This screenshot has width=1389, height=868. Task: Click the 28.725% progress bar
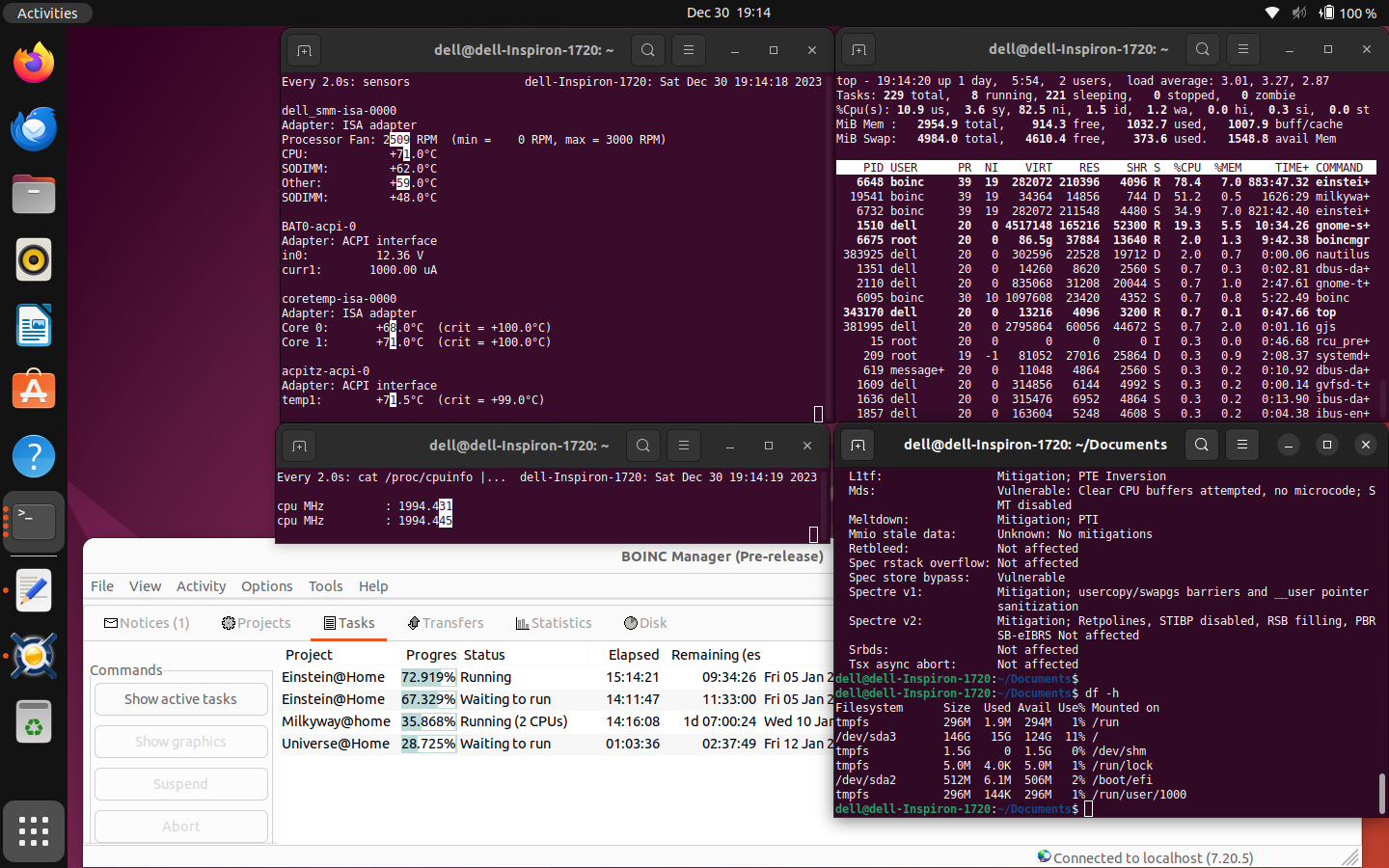click(428, 744)
